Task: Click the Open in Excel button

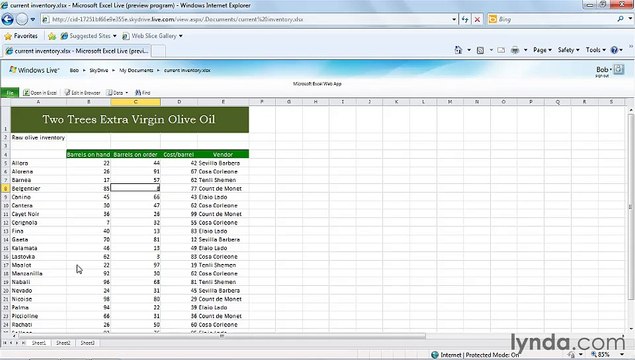Action: click(x=40, y=93)
